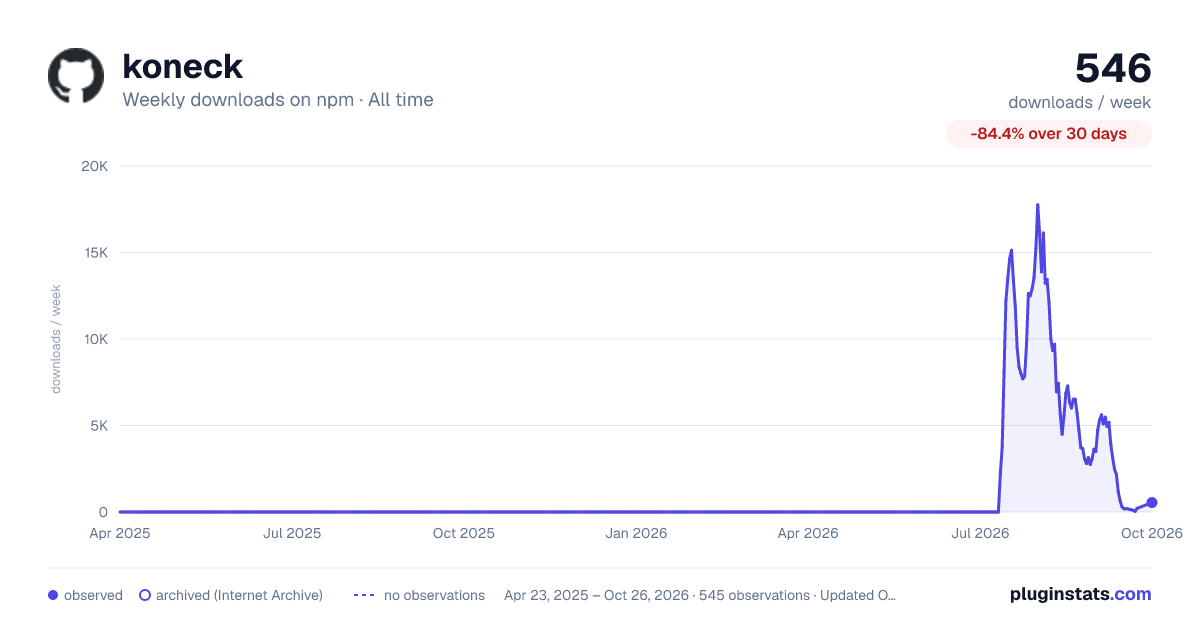Image resolution: width=1200 pixels, height=630 pixels.
Task: Click the 20K y-axis label
Action: (94, 166)
